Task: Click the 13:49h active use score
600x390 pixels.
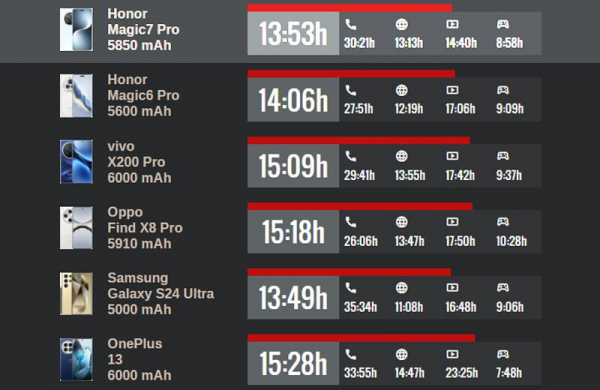Action: tap(293, 297)
